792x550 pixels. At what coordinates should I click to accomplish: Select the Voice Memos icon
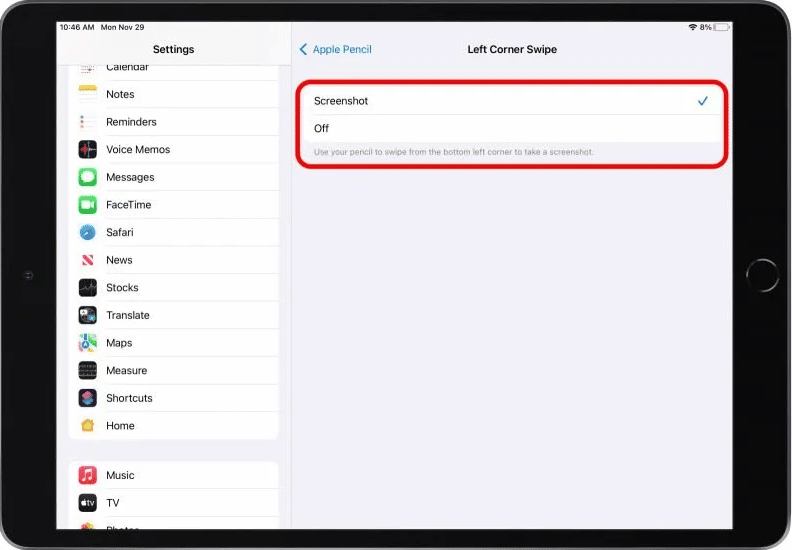(88, 150)
